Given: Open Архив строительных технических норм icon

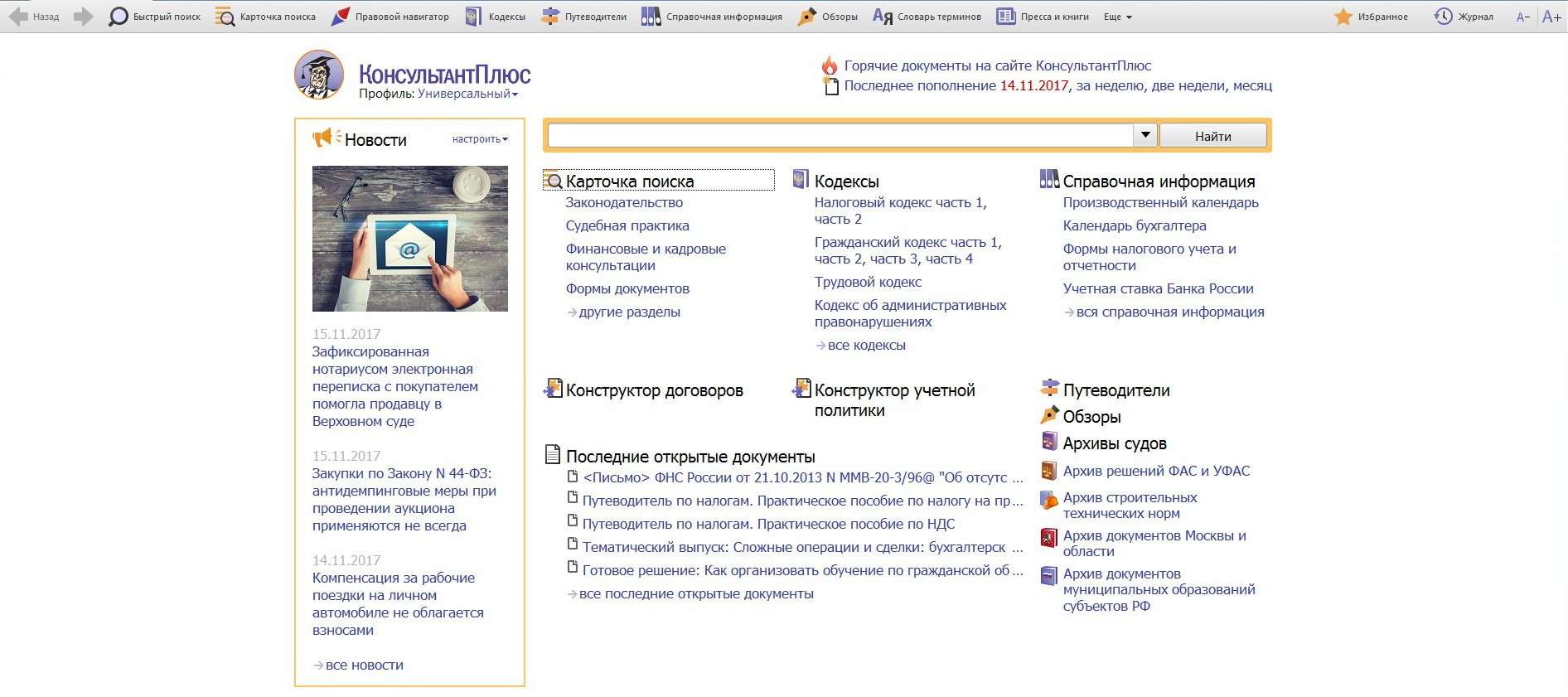Looking at the screenshot, I should click(1049, 501).
